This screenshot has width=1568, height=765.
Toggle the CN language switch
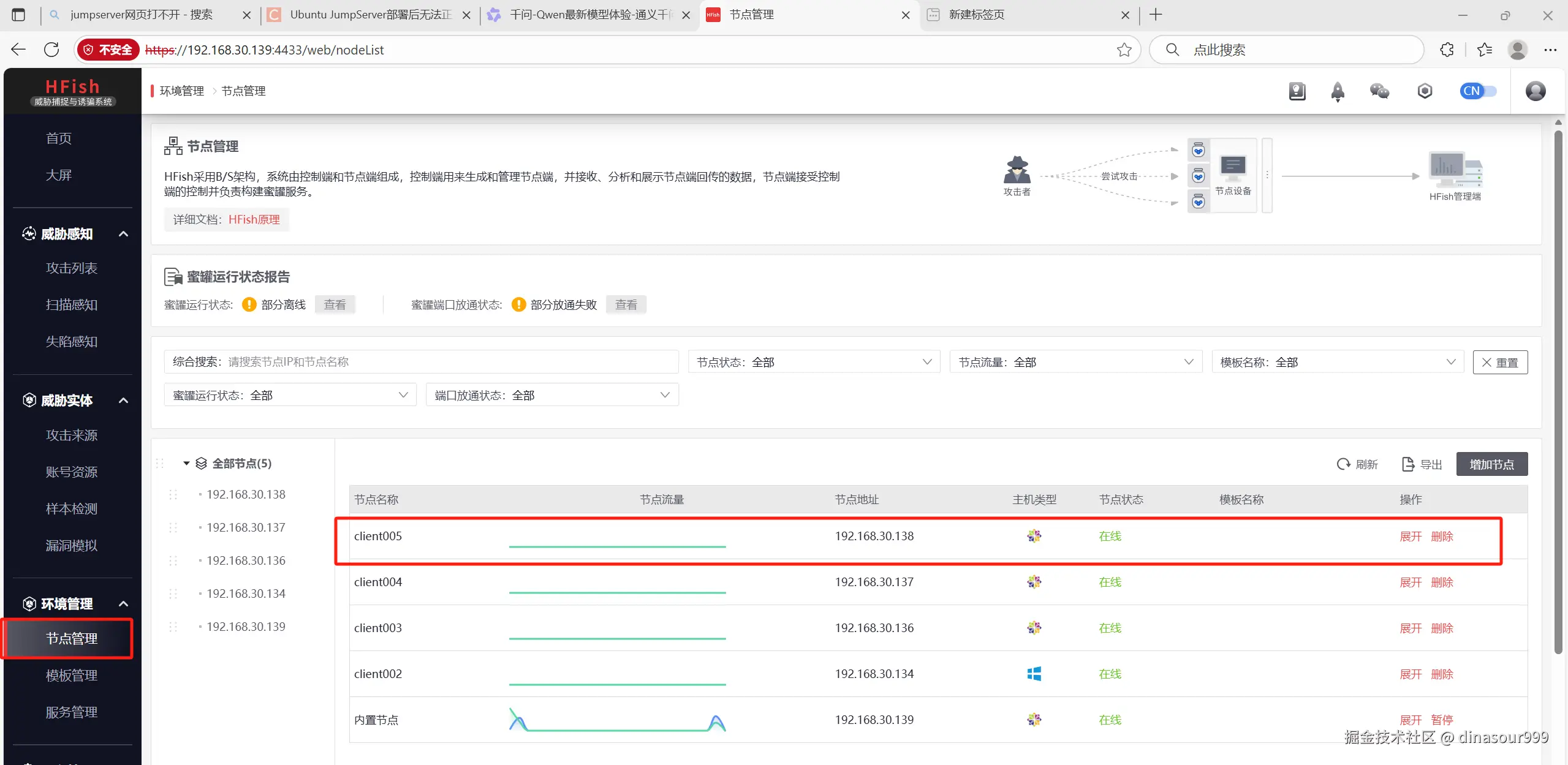1477,91
